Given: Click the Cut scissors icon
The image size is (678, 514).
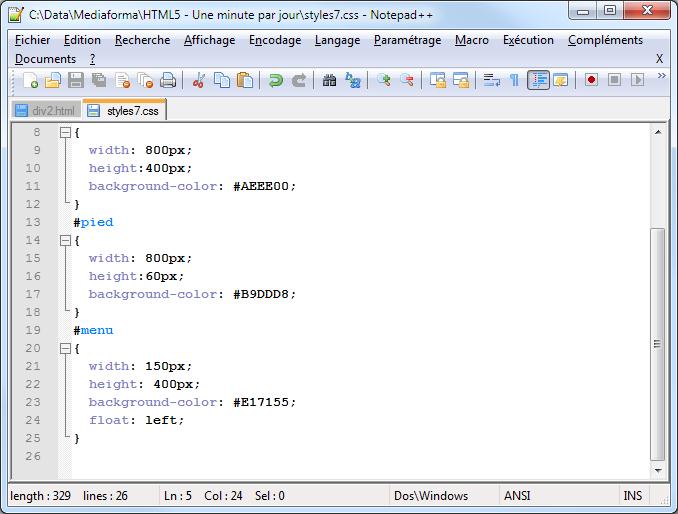Looking at the screenshot, I should [199, 80].
